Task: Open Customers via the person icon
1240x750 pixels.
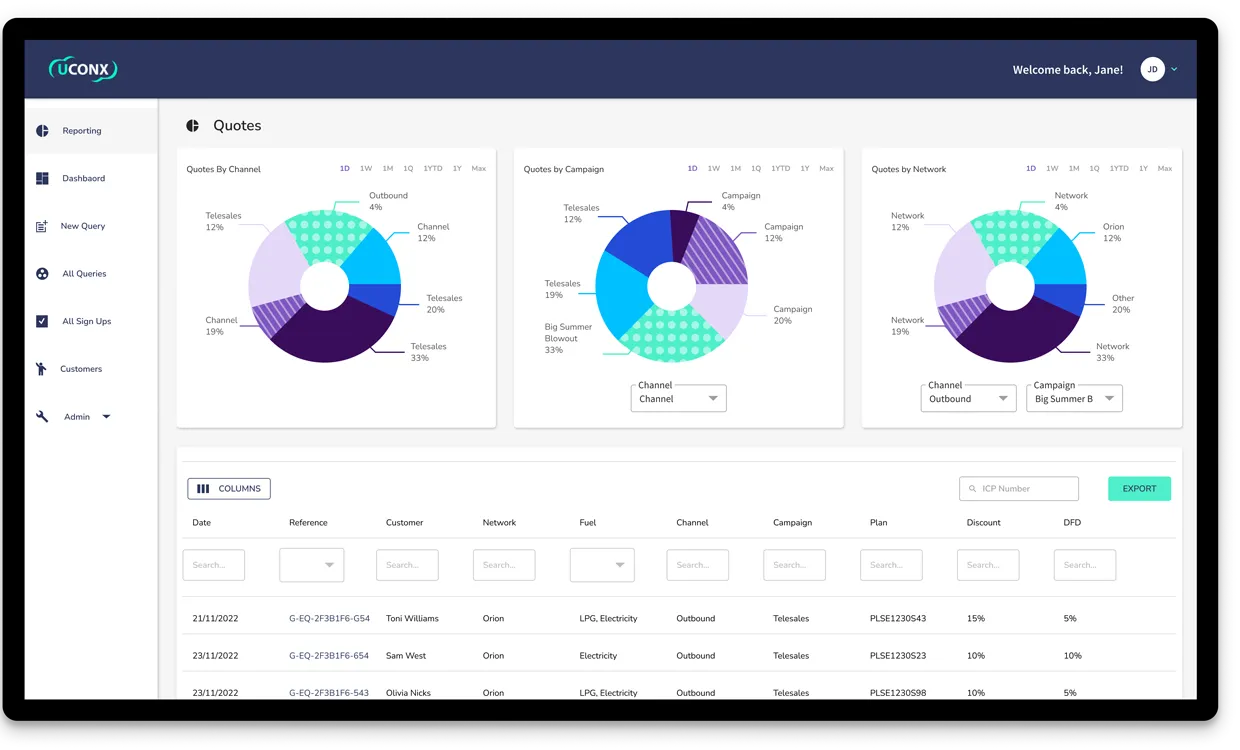Action: coord(41,369)
